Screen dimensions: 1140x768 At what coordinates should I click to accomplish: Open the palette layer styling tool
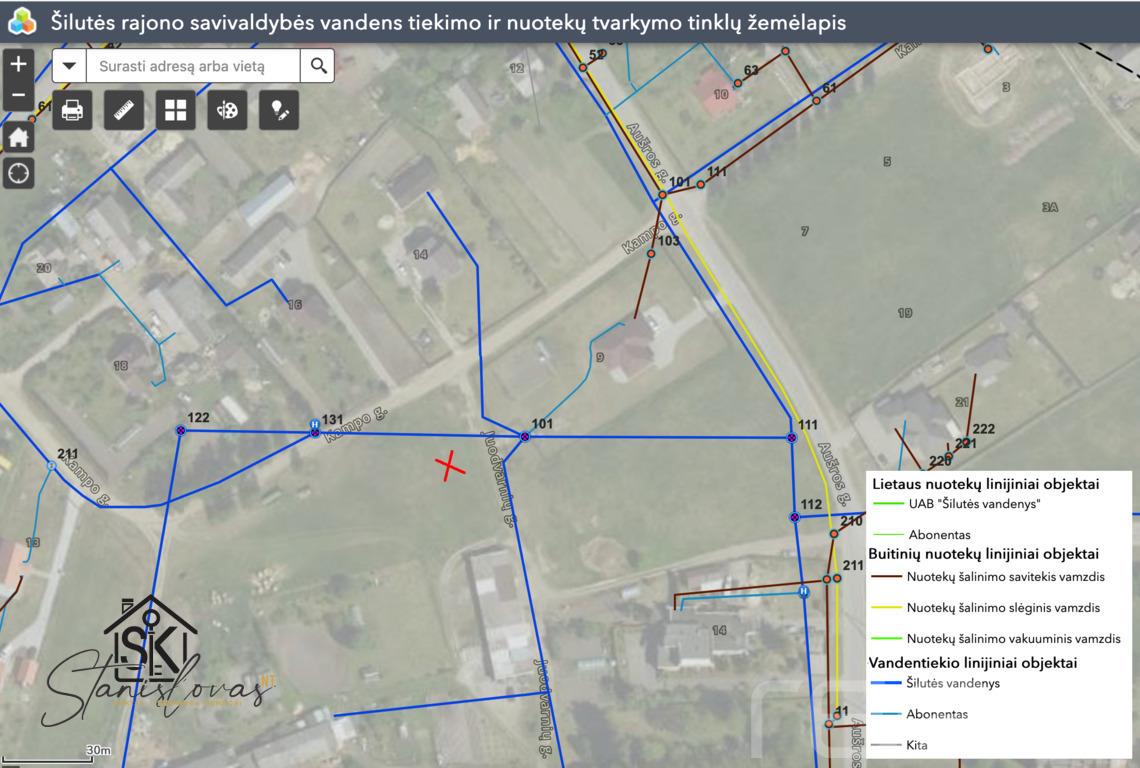tap(227, 111)
